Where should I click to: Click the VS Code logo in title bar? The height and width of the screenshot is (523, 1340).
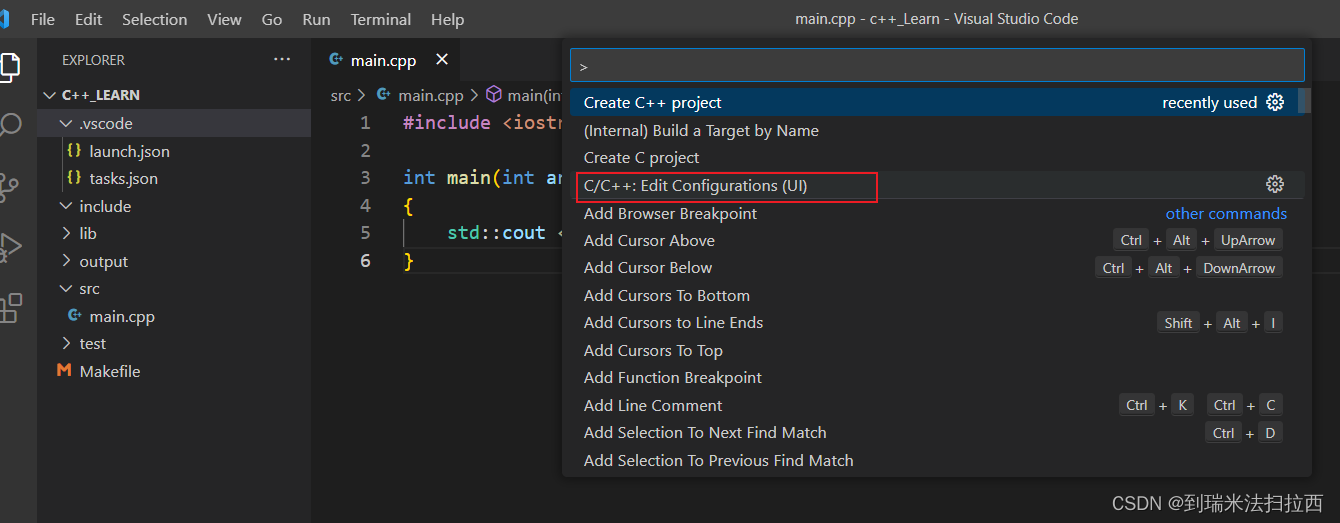point(5,19)
